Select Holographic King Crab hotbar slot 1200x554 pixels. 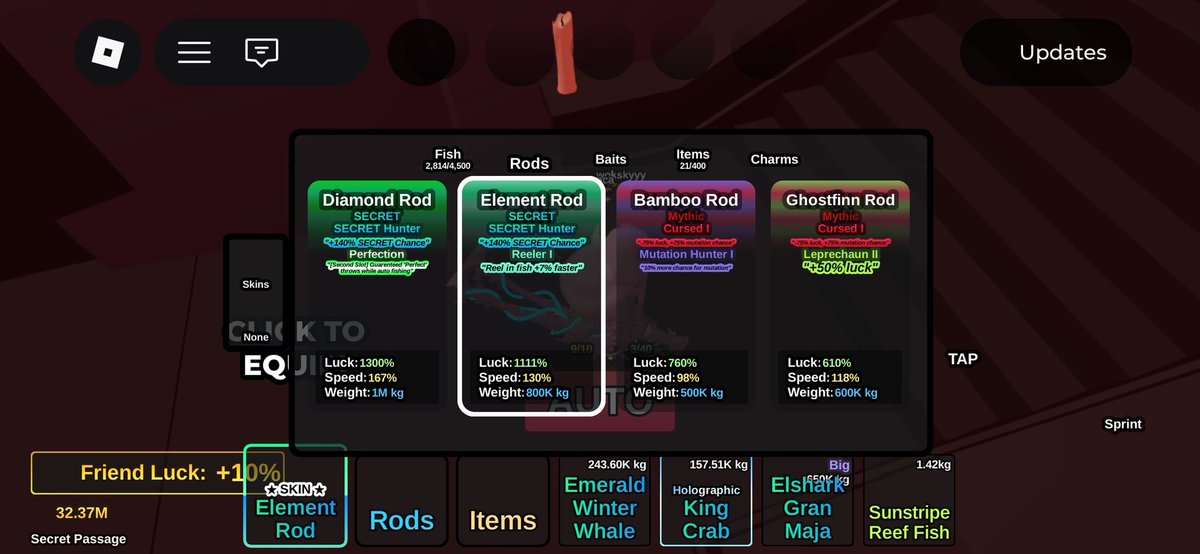tap(706, 501)
